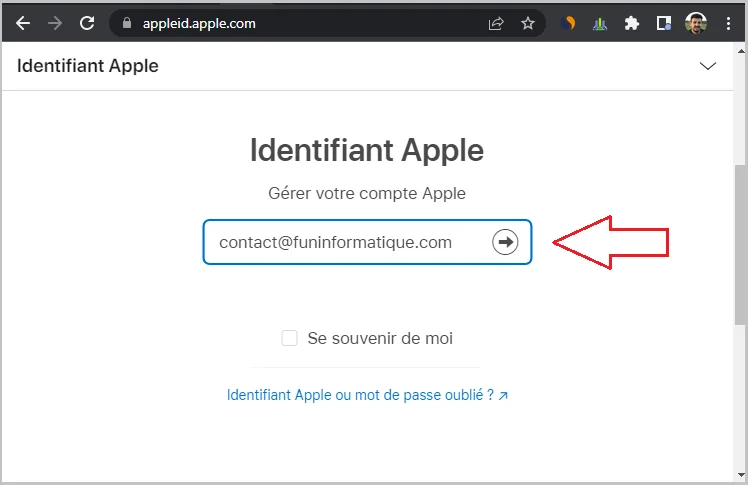View site security lock information
This screenshot has width=748, height=485.
click(126, 23)
